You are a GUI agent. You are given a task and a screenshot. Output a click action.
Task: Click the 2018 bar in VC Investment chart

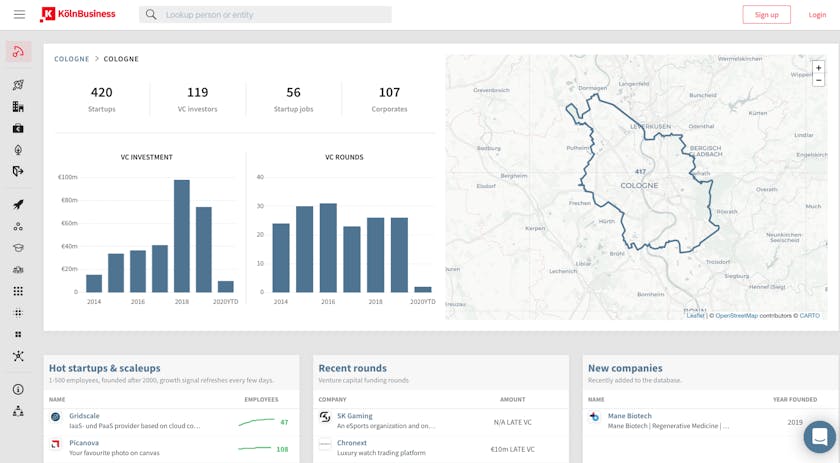coord(182,236)
